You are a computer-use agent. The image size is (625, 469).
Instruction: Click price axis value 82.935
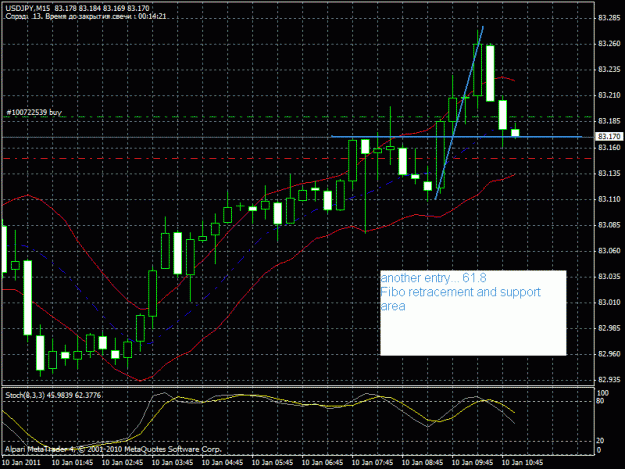(x=609, y=379)
